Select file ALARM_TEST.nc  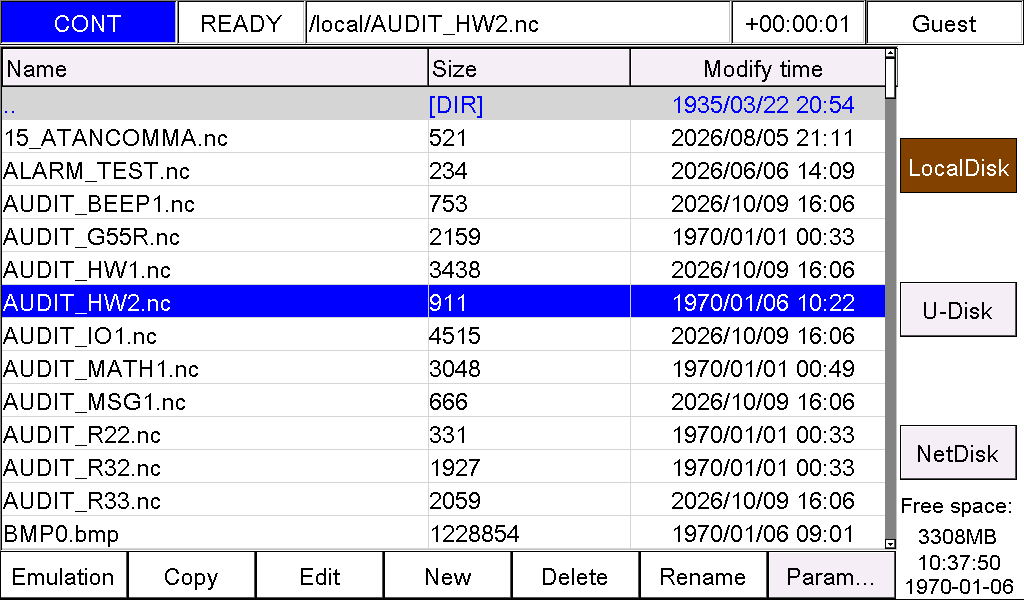[x=443, y=170]
